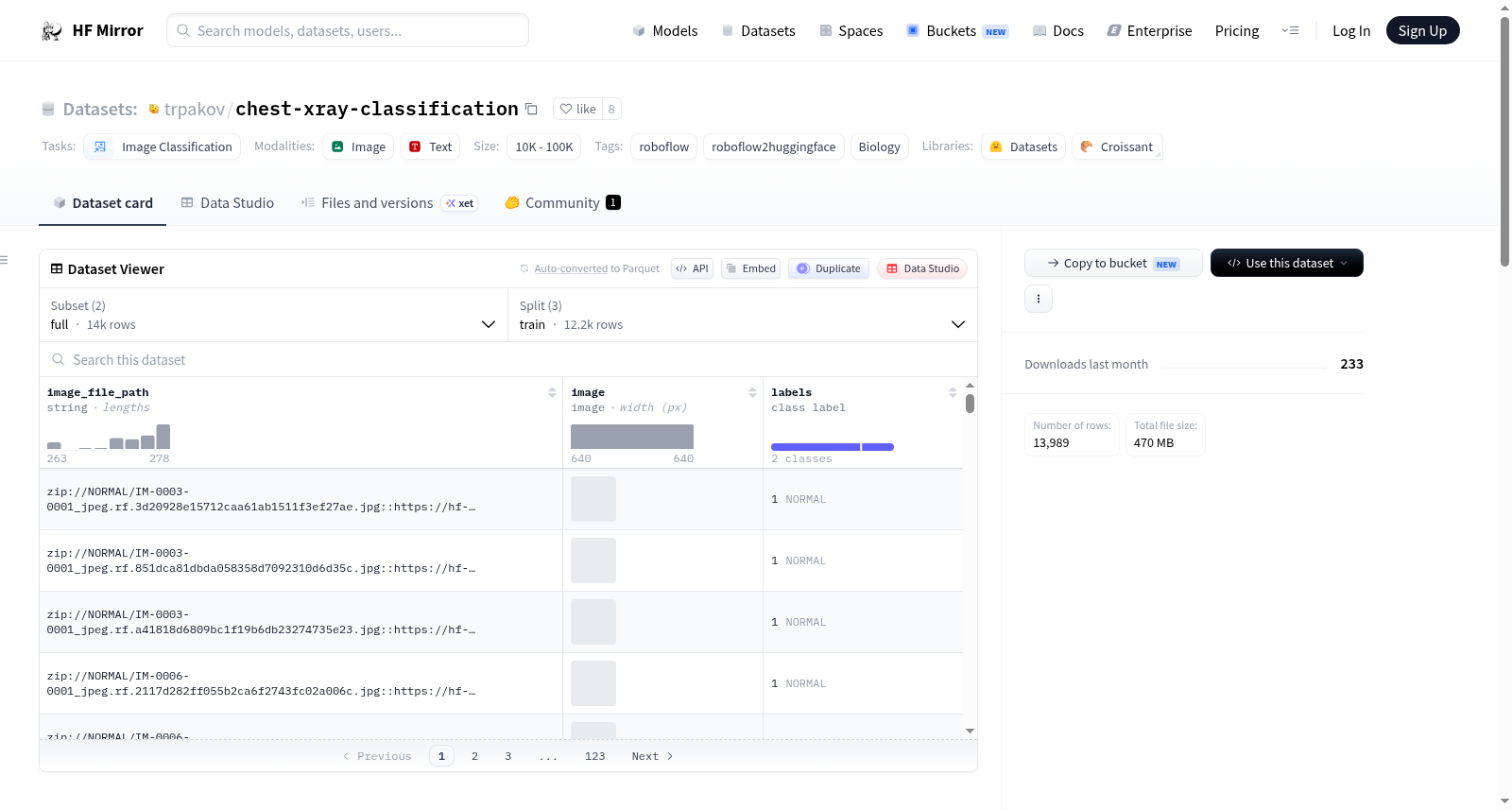Open the left sidebar collapse handle icon
1512x810 pixels.
4,260
